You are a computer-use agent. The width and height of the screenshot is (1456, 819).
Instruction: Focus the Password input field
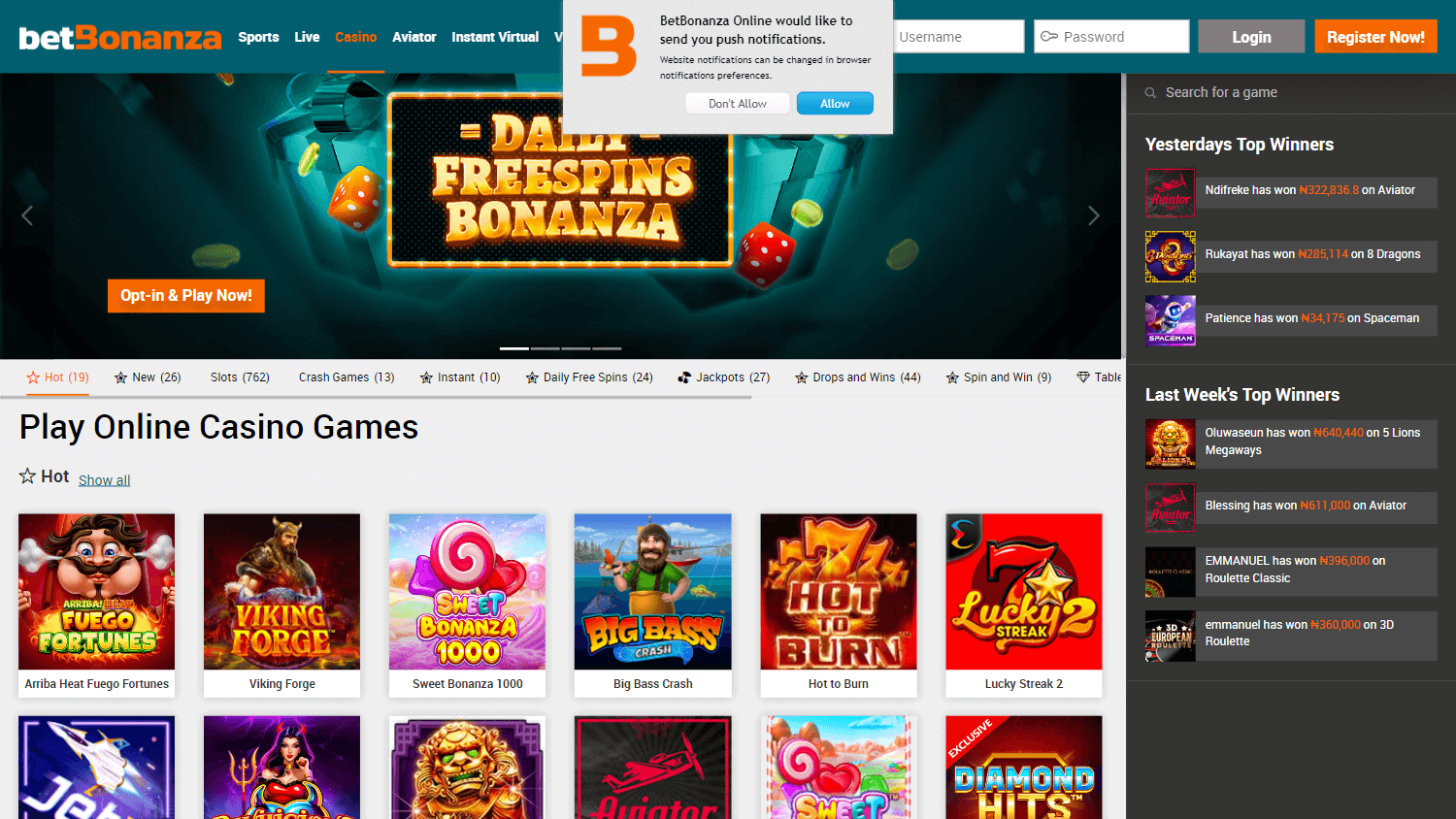1111,37
